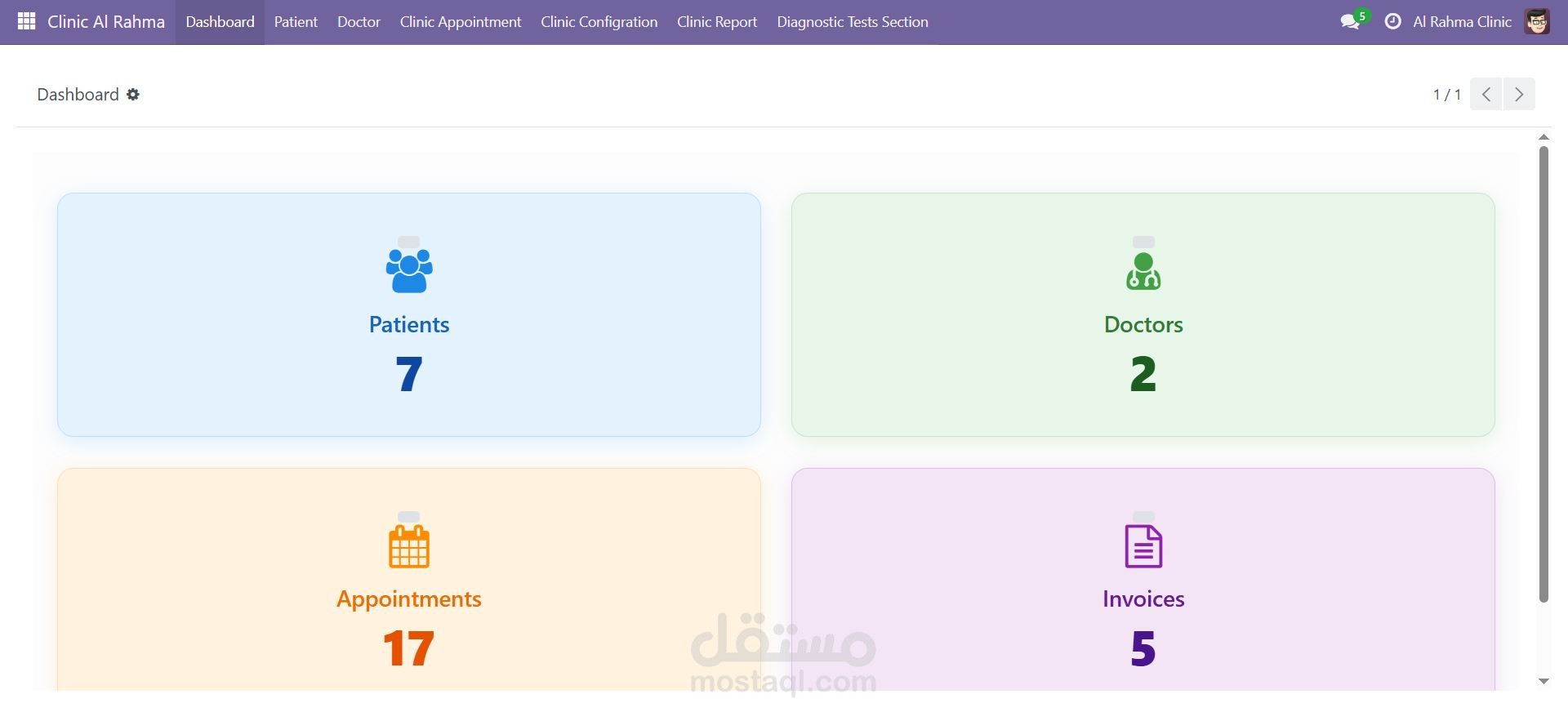Click the Invoices label
Image resolution: width=1568 pixels, height=712 pixels.
(x=1143, y=599)
